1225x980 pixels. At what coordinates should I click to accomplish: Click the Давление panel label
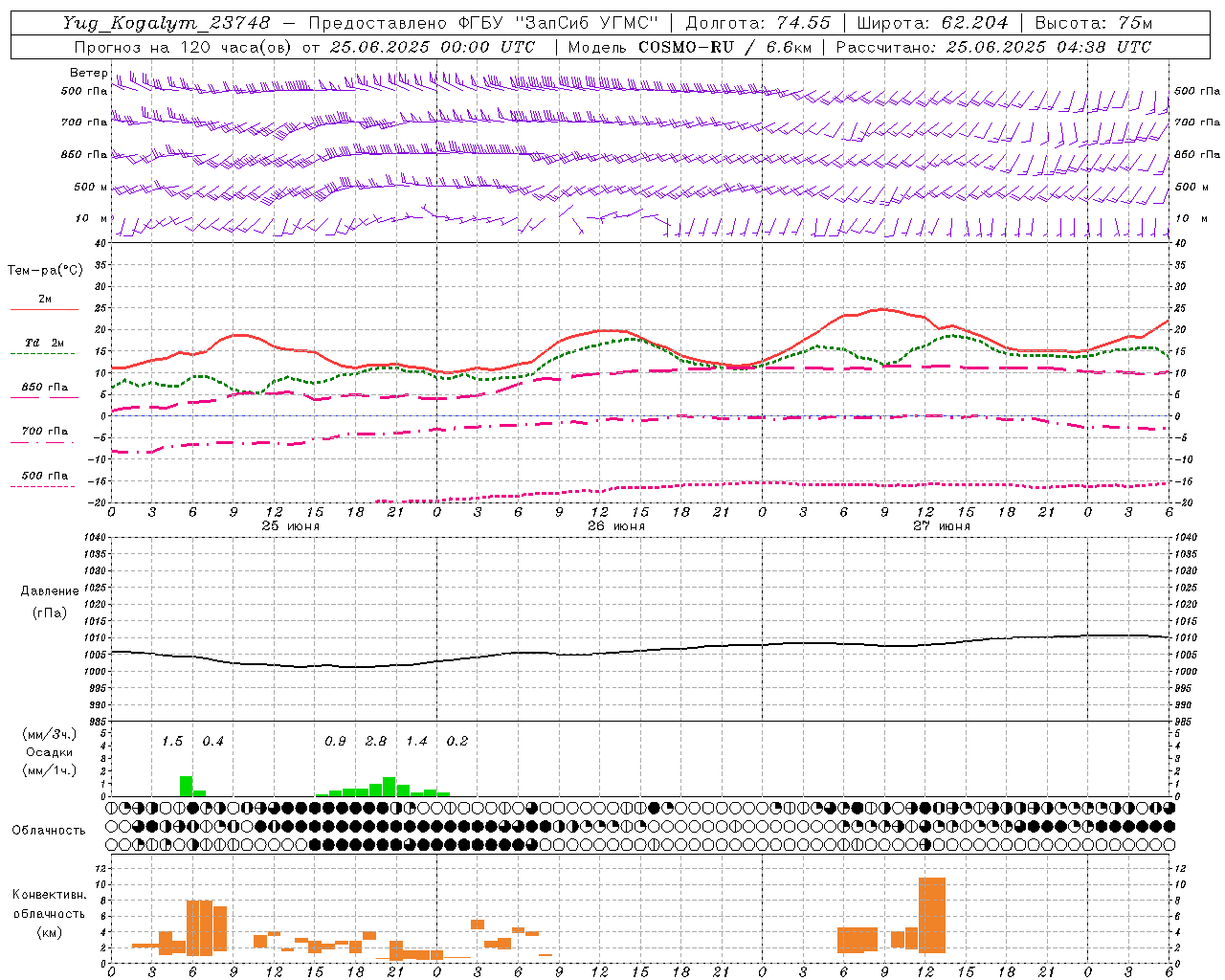point(50,590)
